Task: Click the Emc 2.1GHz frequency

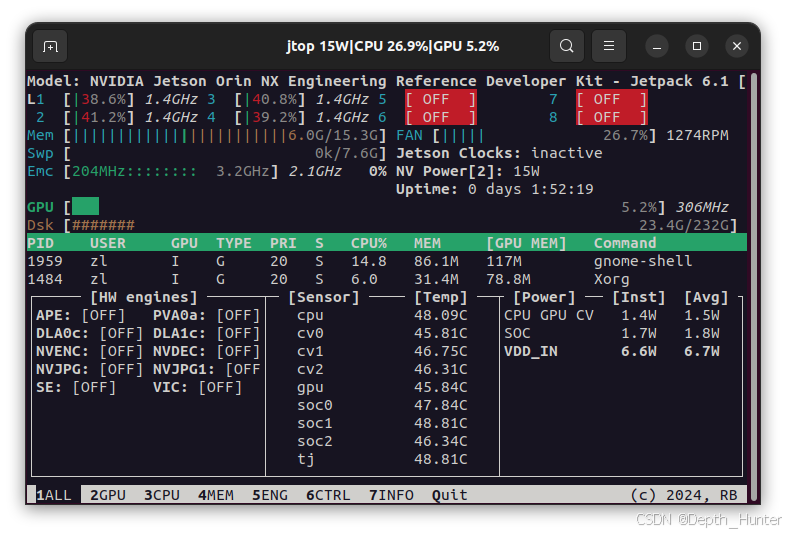Action: tap(315, 171)
